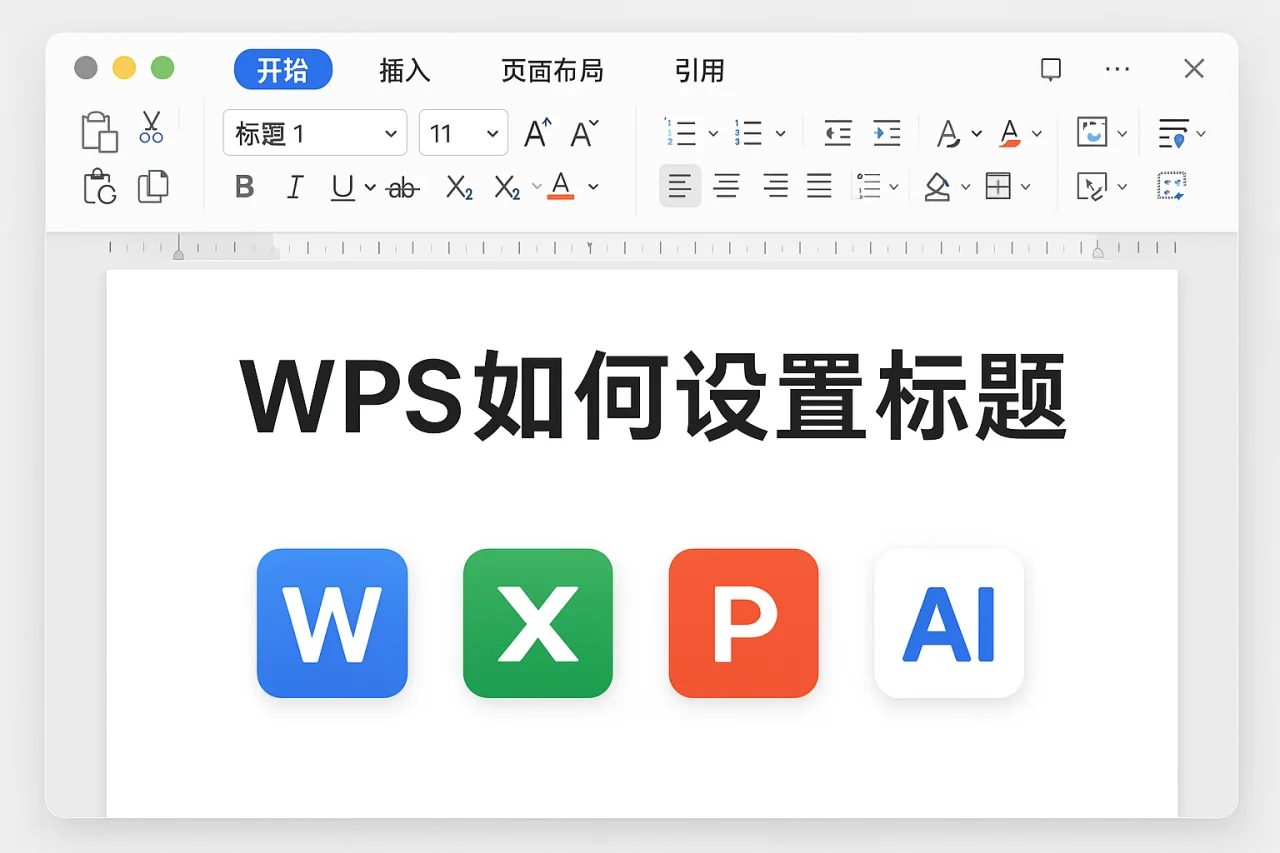Open the 页面布局 tab
The width and height of the screenshot is (1280, 853).
pos(552,71)
